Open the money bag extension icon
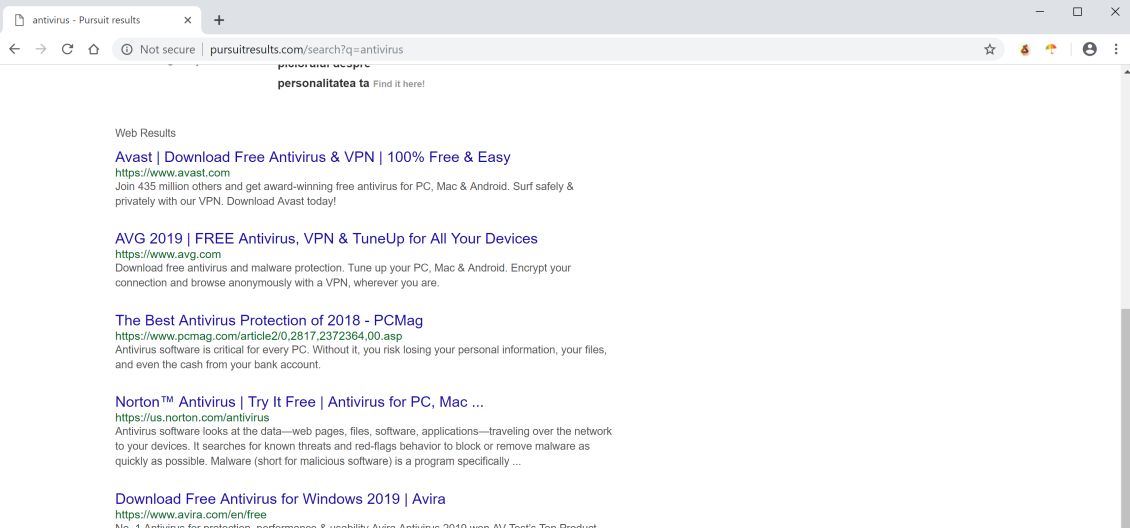The height and width of the screenshot is (528, 1130). (1024, 49)
